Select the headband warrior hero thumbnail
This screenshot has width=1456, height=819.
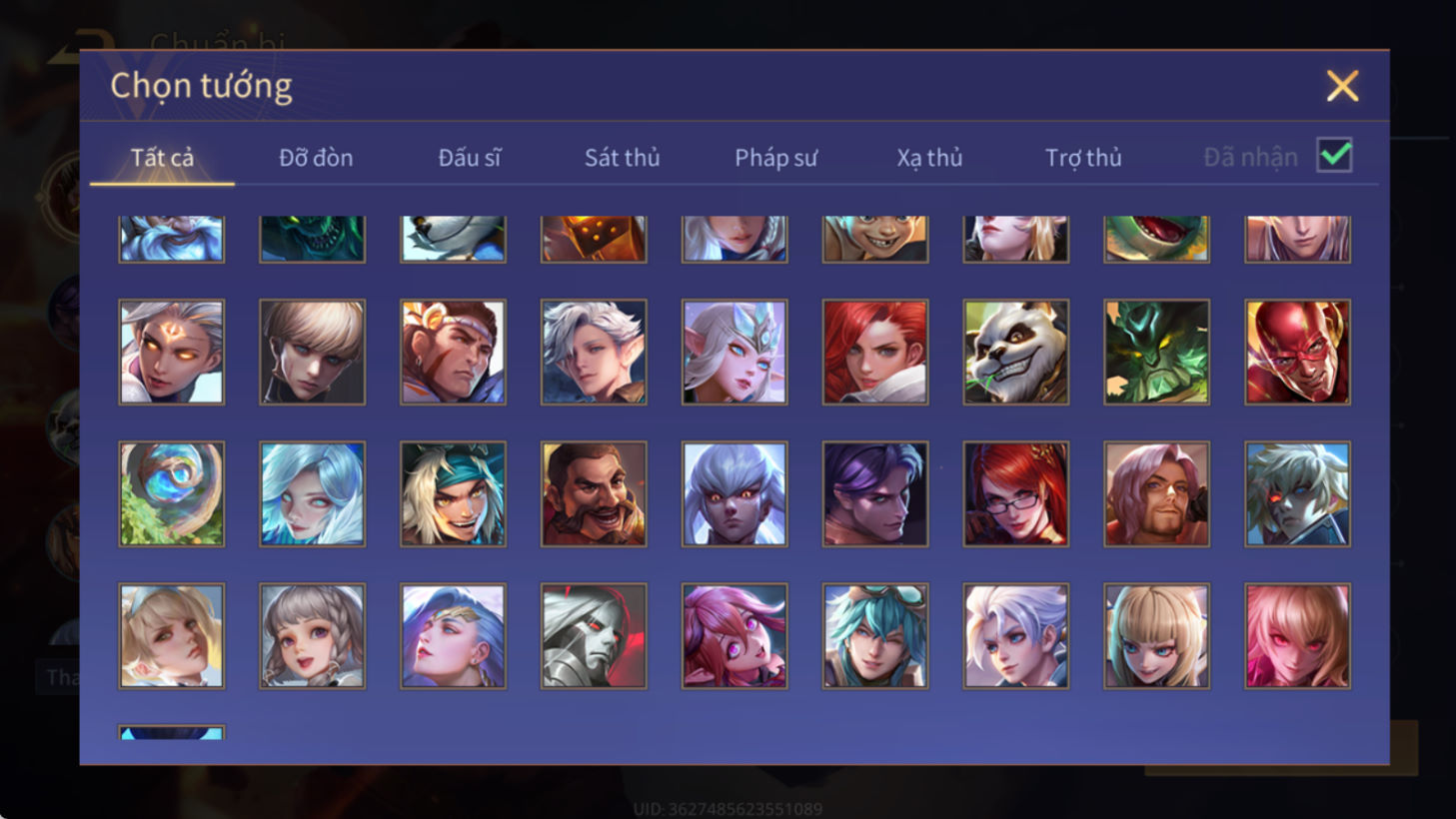coord(453,353)
